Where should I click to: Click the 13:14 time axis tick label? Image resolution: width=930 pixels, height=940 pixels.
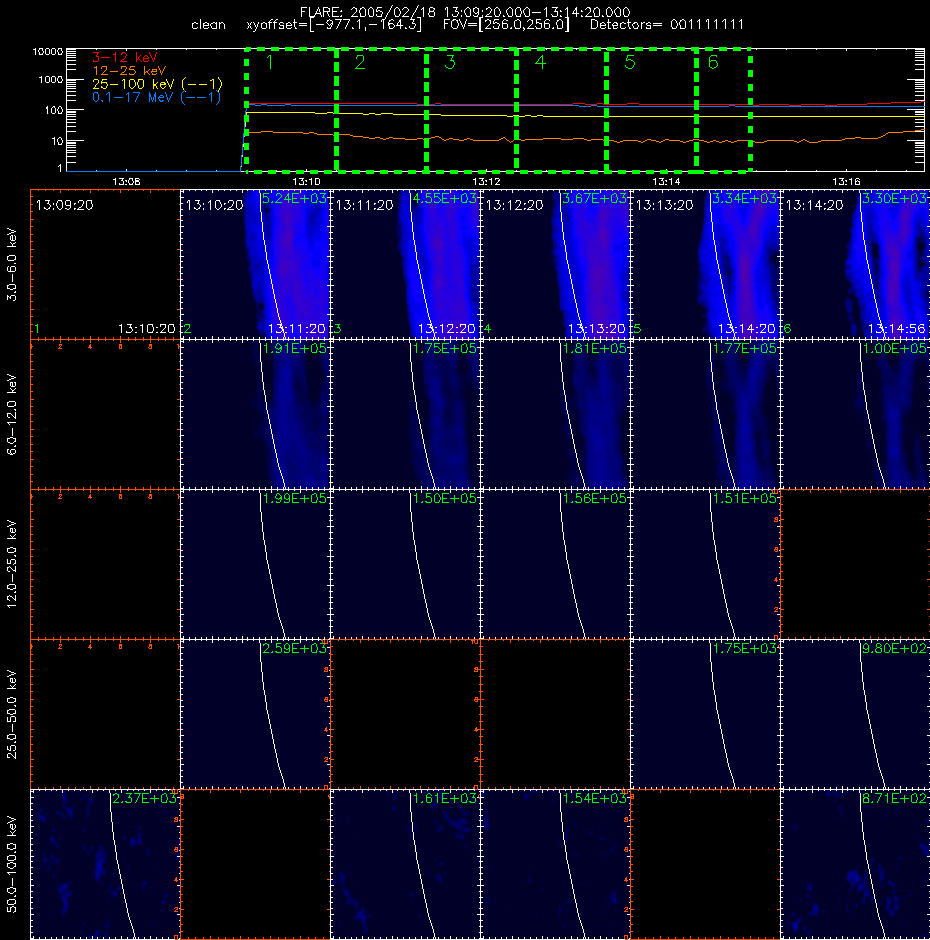(666, 181)
